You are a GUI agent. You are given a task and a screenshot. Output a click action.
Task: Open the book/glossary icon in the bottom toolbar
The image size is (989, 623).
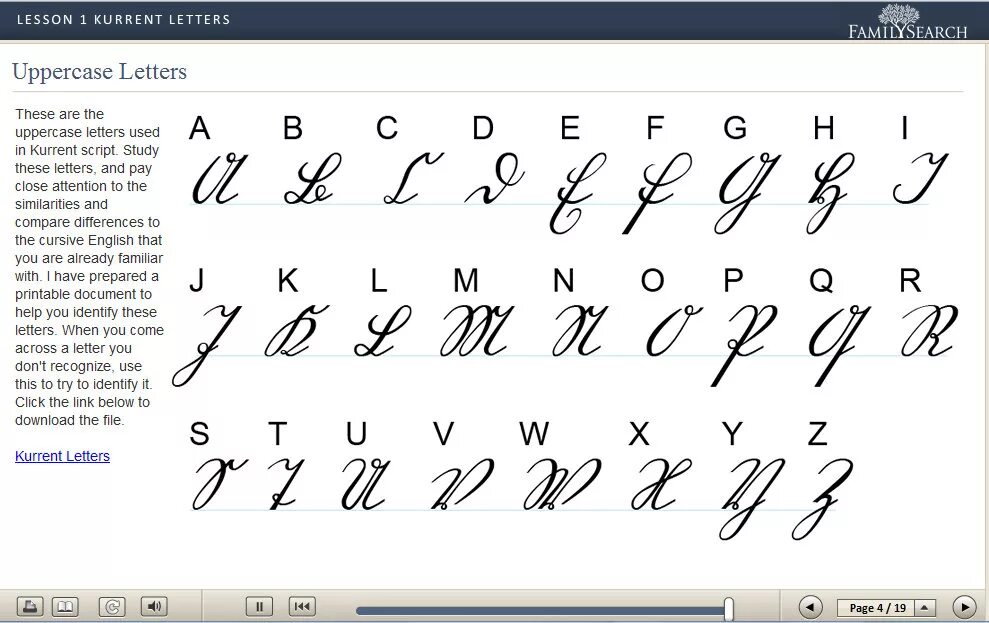tap(66, 607)
